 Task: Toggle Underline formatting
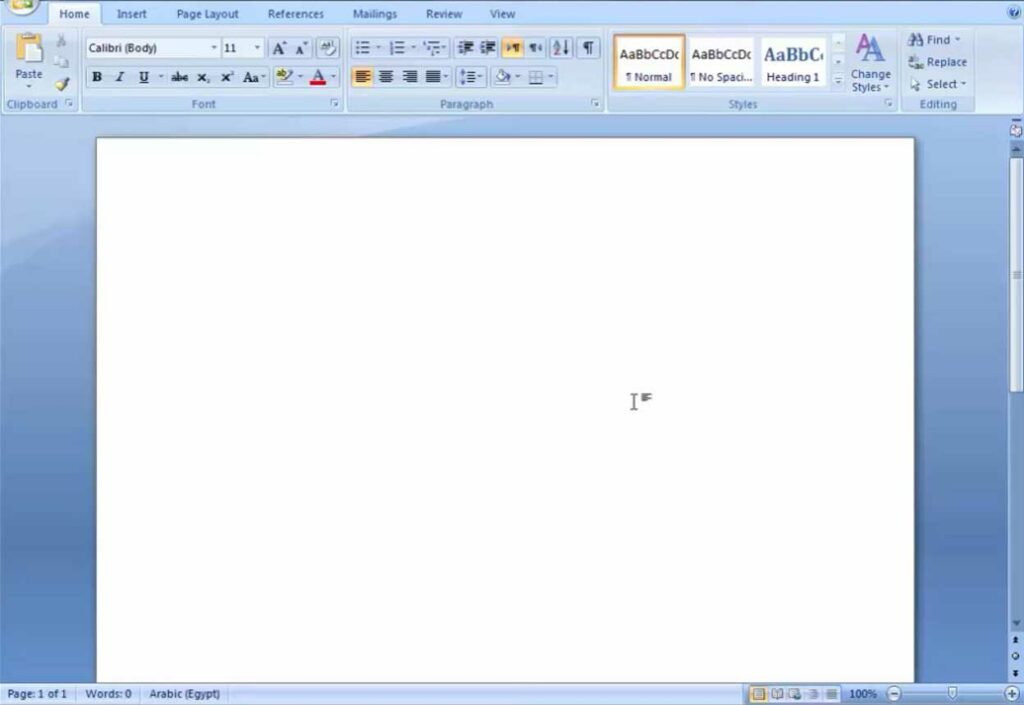143,77
